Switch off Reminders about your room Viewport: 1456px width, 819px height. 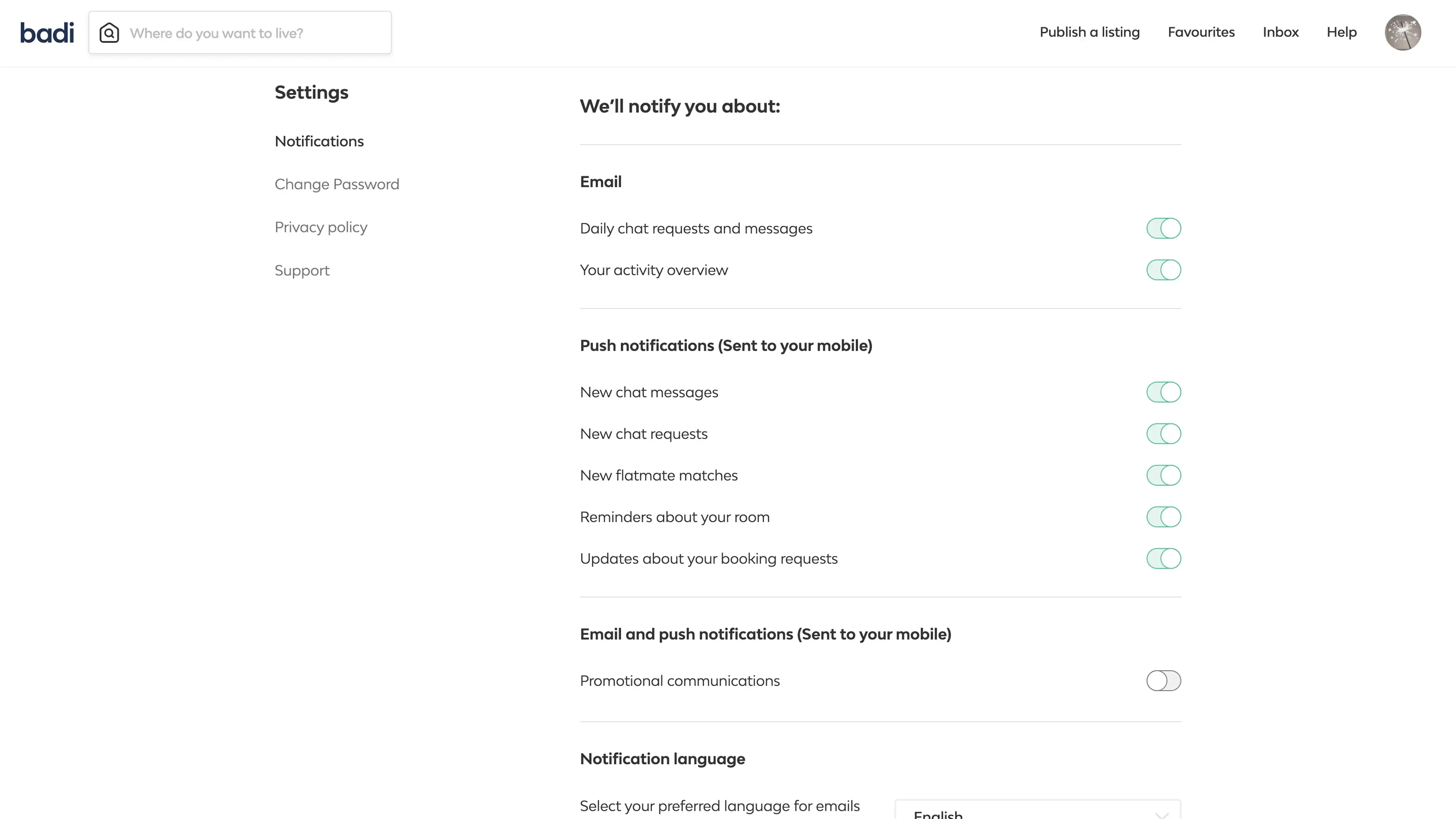(1163, 517)
